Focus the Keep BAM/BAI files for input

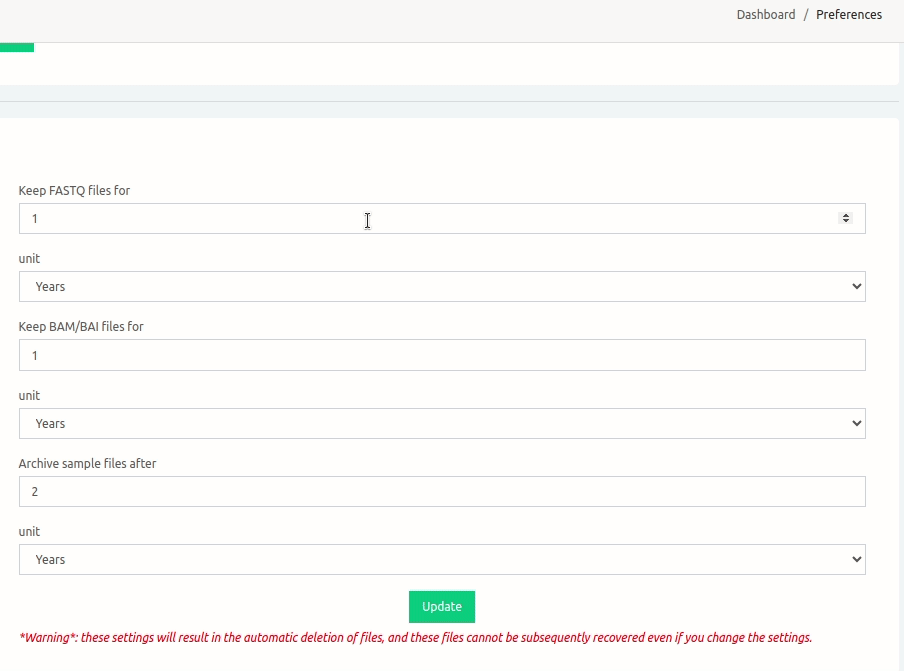point(441,356)
